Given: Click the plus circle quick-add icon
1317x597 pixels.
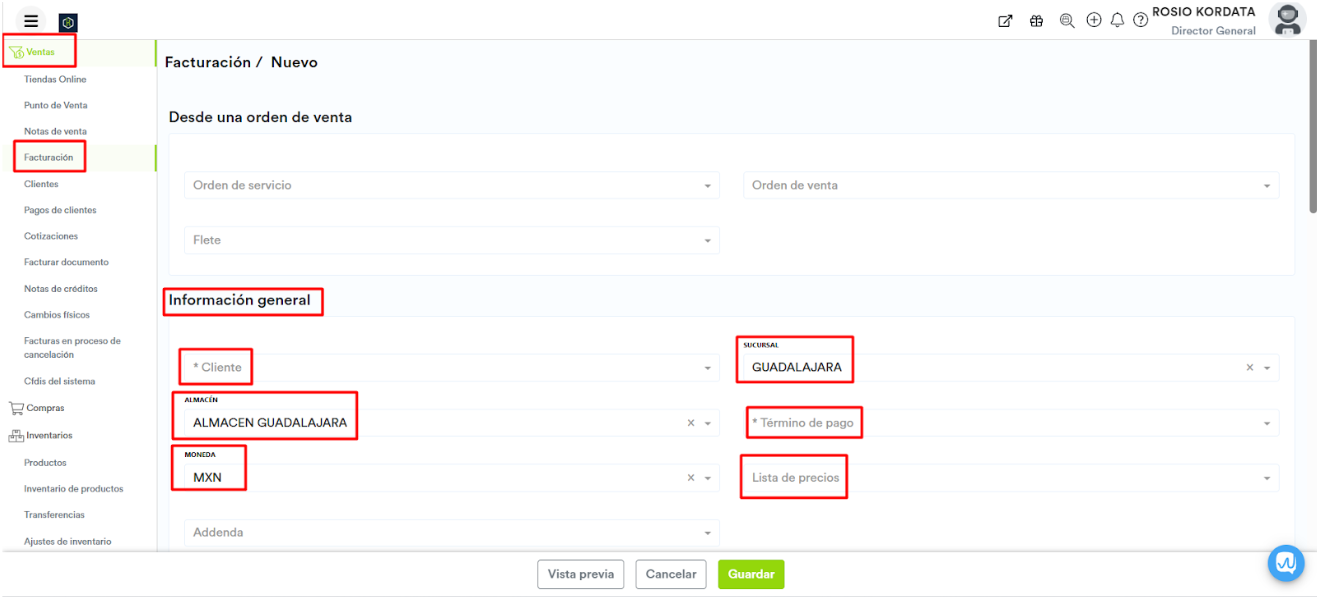Looking at the screenshot, I should [1093, 20].
